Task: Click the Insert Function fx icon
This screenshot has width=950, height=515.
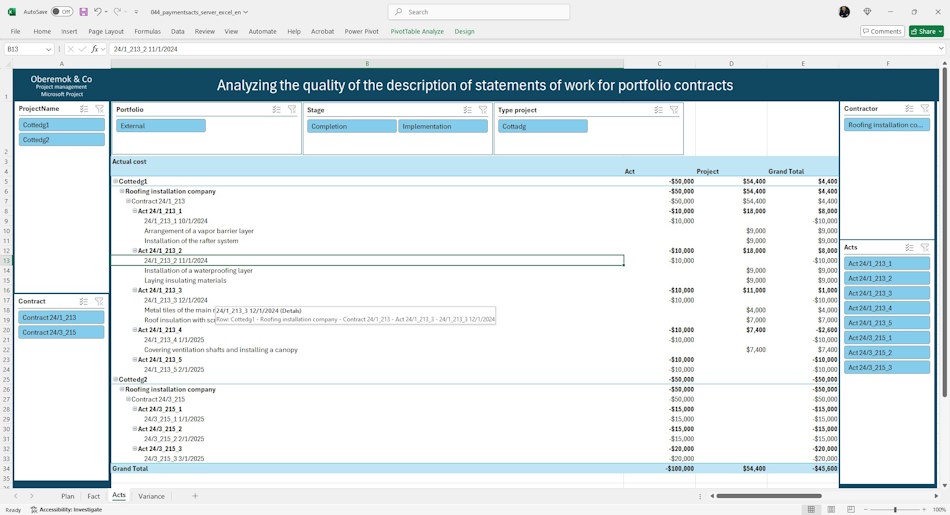Action: coord(95,49)
